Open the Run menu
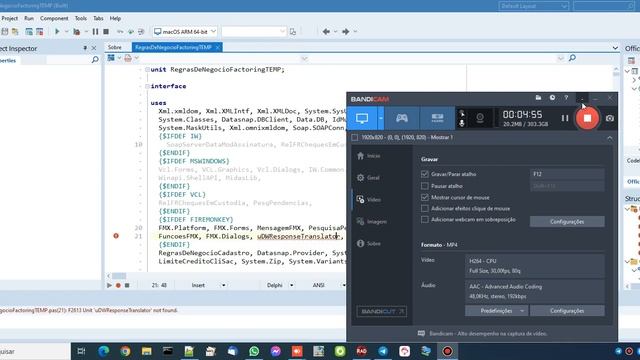The width and height of the screenshot is (640, 360). click(29, 18)
